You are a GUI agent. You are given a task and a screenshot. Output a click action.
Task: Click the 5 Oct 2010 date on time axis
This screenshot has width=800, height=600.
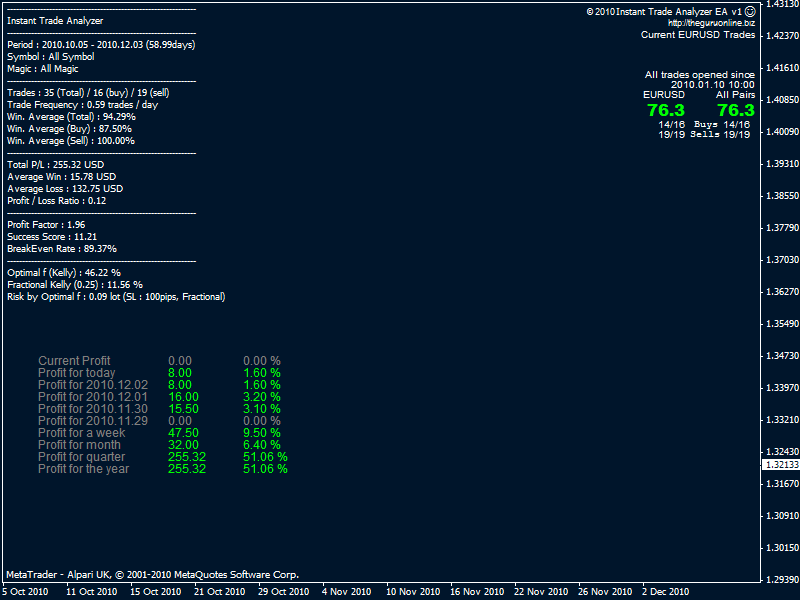[25, 592]
